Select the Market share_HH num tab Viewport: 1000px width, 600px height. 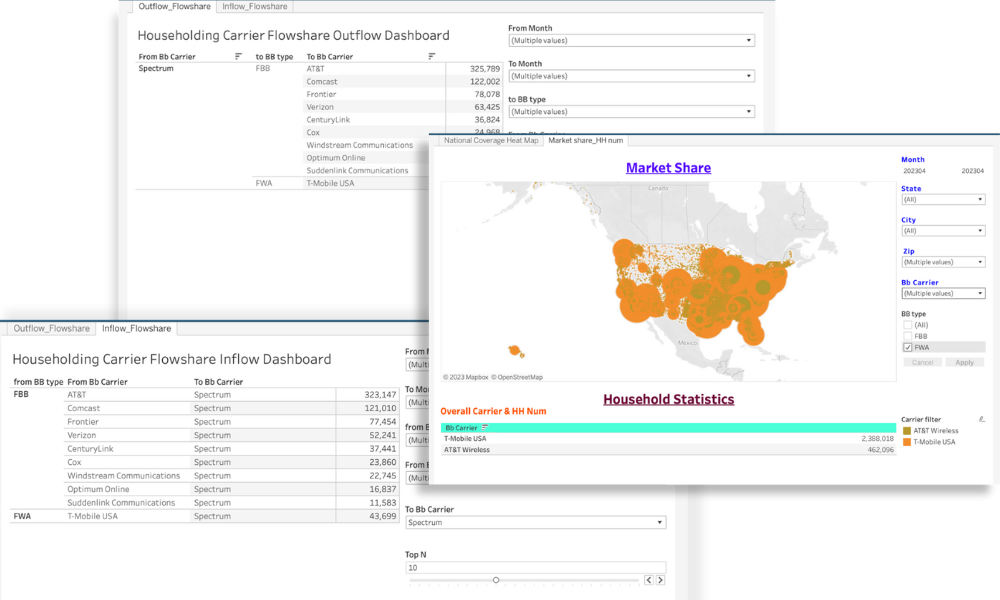tap(585, 140)
